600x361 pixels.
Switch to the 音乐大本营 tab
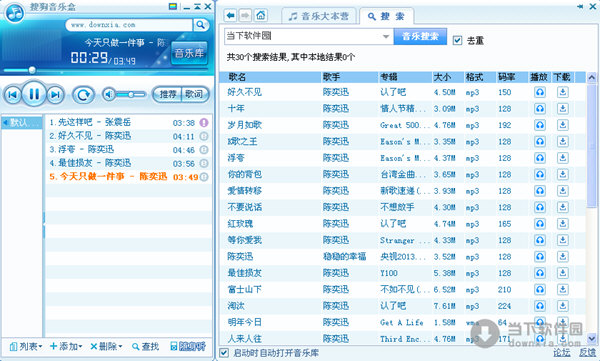[x=319, y=16]
